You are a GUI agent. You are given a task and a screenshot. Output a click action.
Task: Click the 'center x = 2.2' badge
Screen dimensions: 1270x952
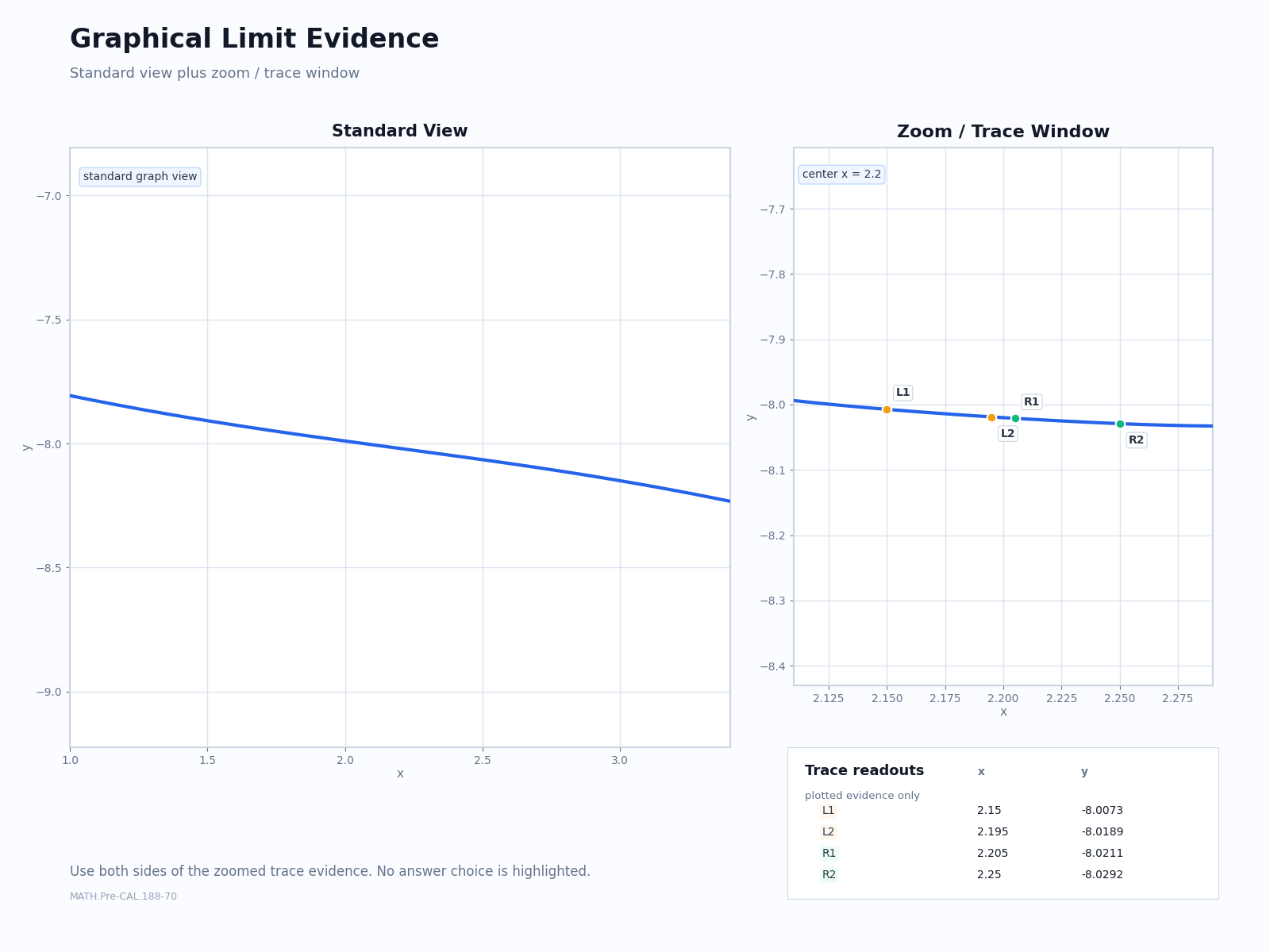pyautogui.click(x=841, y=175)
